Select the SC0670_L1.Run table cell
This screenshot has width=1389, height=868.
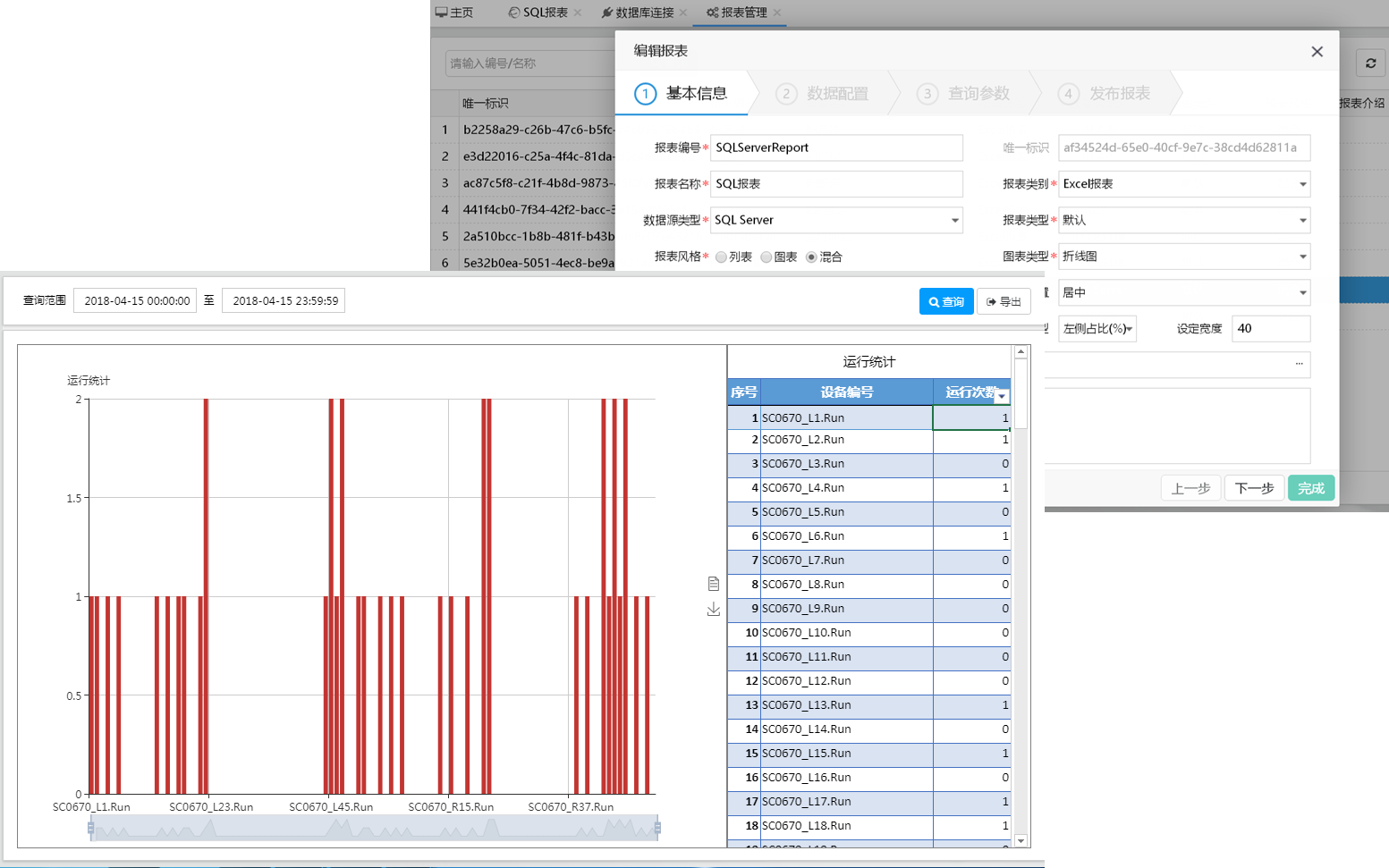(846, 417)
